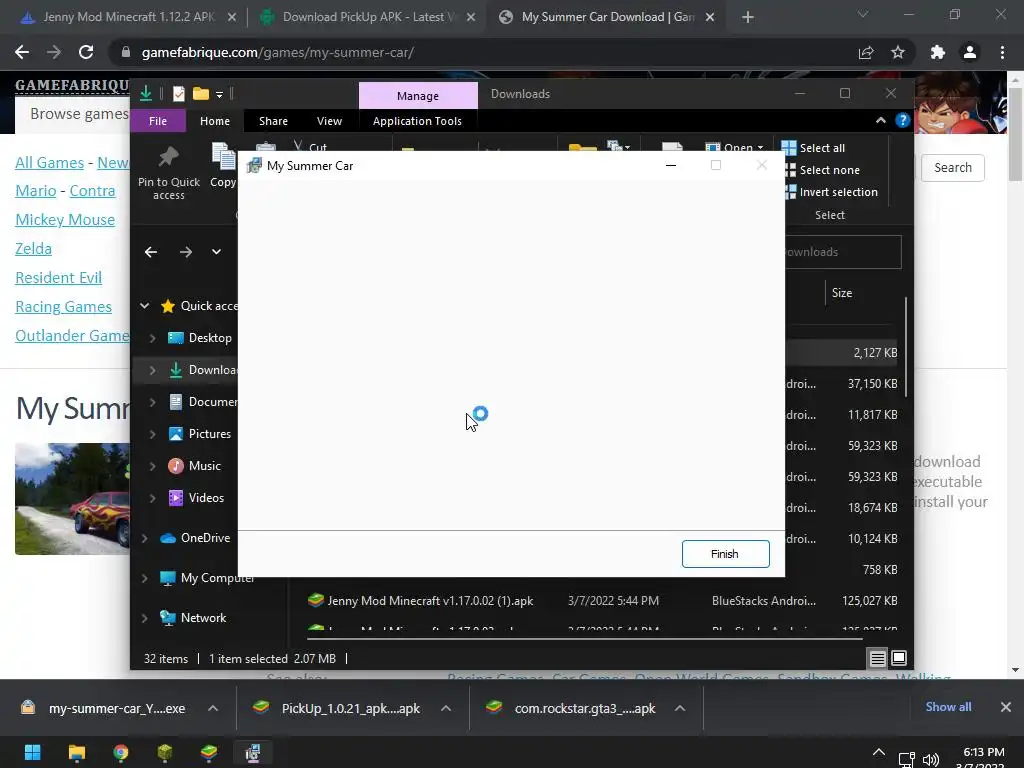
Task: Open File Explorer help icon
Action: pos(903,120)
